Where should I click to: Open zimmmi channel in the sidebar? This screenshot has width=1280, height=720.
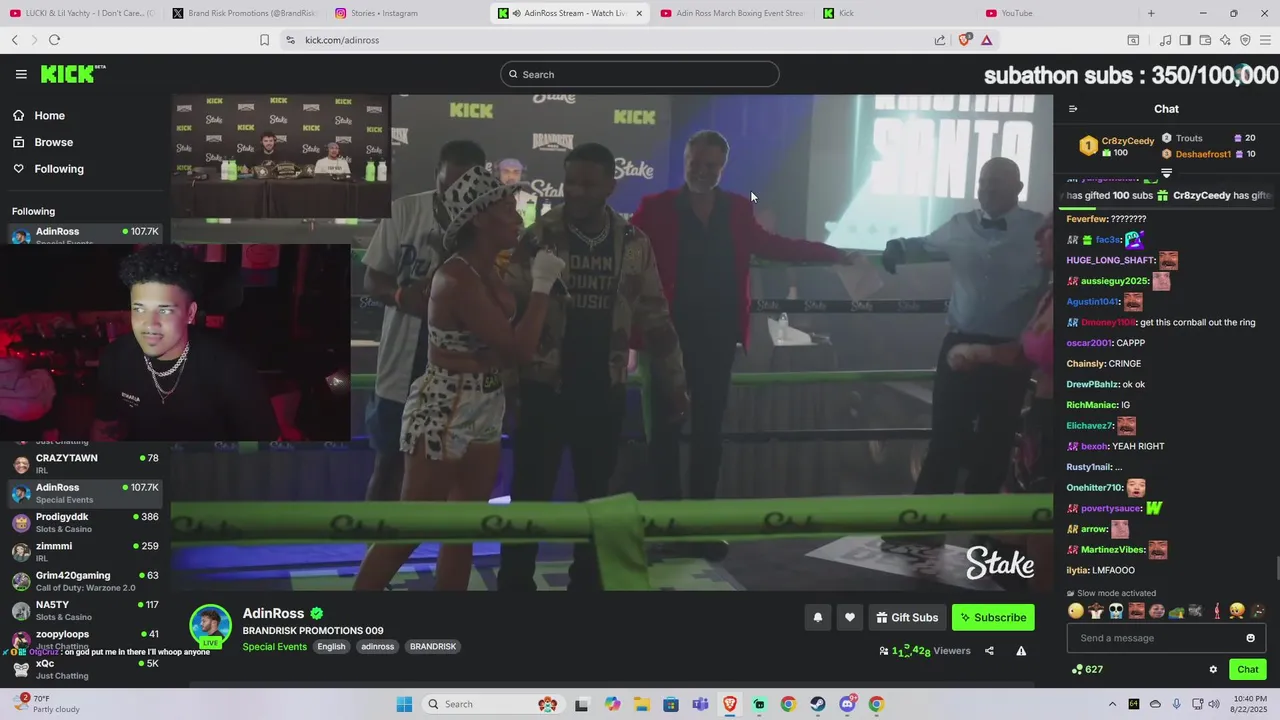[x=84, y=552]
